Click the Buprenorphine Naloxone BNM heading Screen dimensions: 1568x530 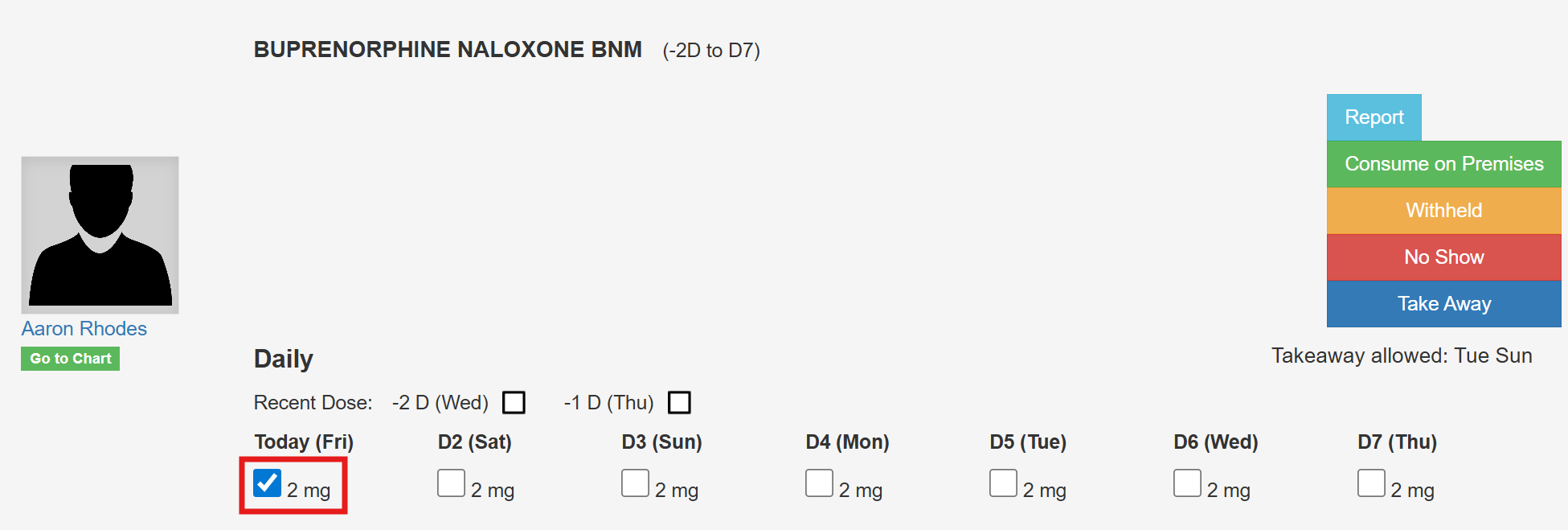[448, 50]
